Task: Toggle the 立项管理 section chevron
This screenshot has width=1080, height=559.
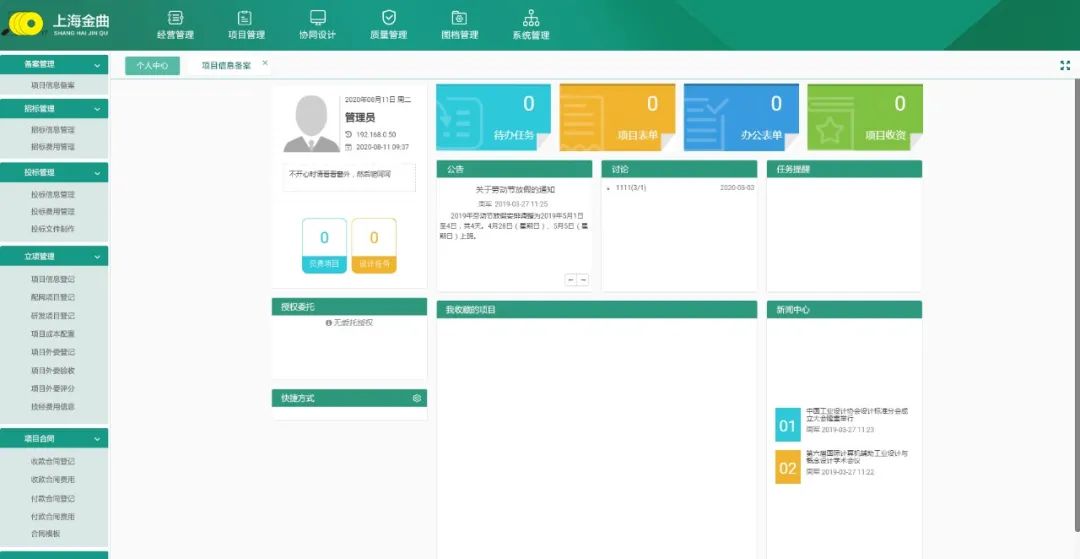Action: [97, 257]
